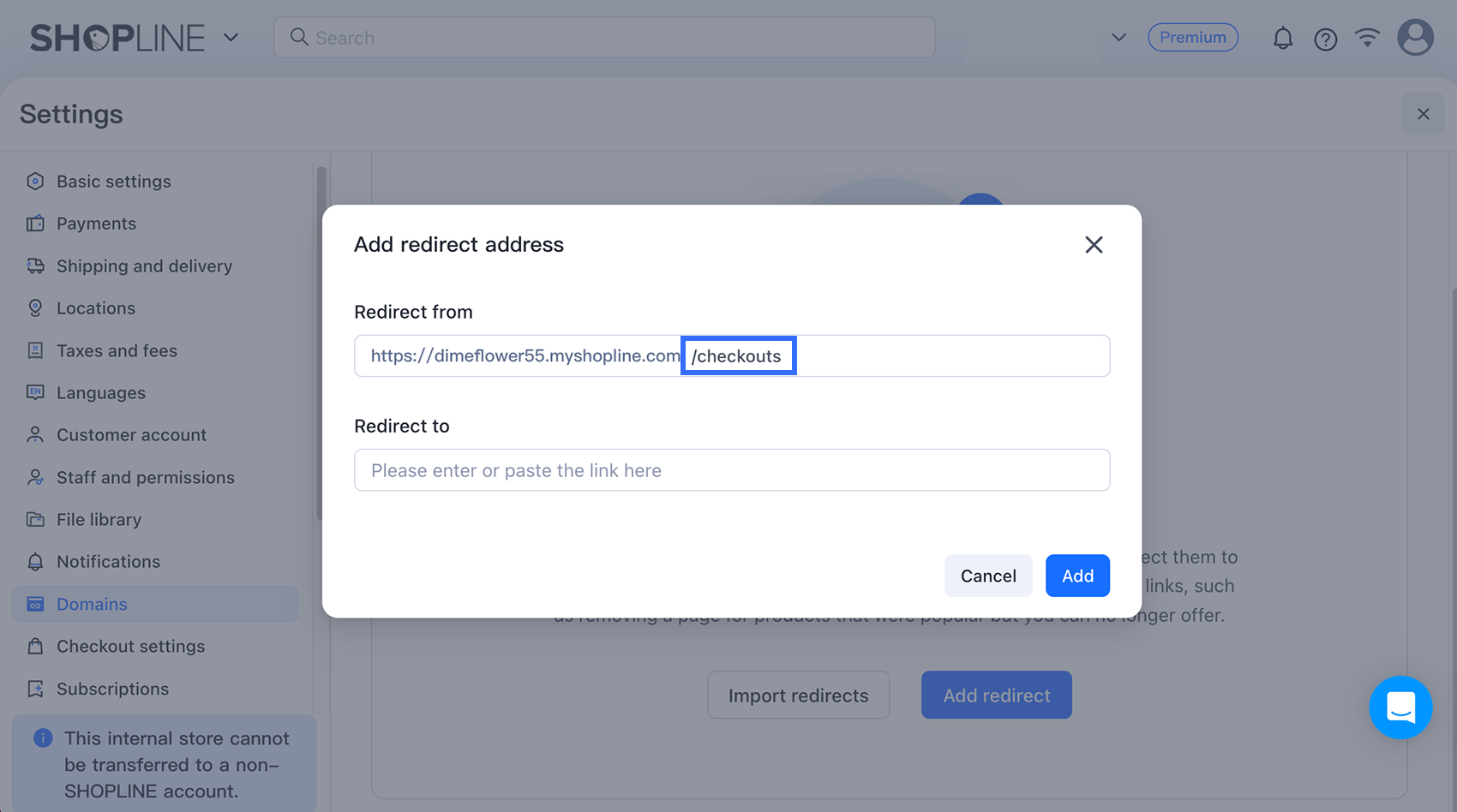
Task: Focus the top Search bar
Action: click(x=604, y=38)
